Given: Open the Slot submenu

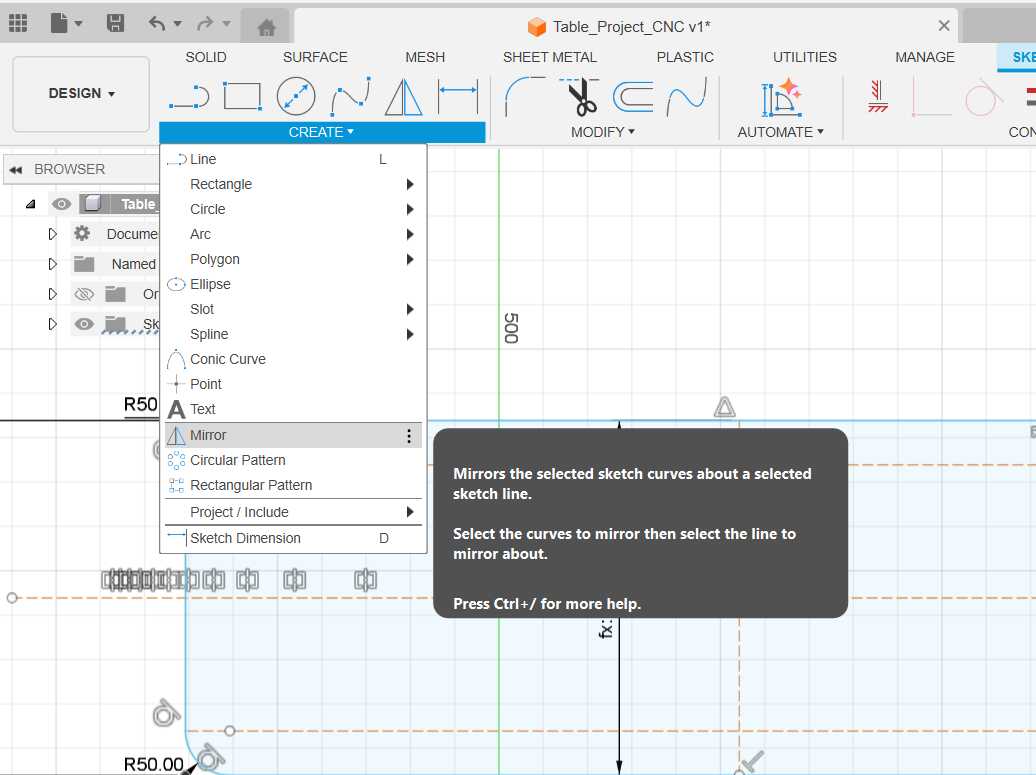Looking at the screenshot, I should coord(293,309).
